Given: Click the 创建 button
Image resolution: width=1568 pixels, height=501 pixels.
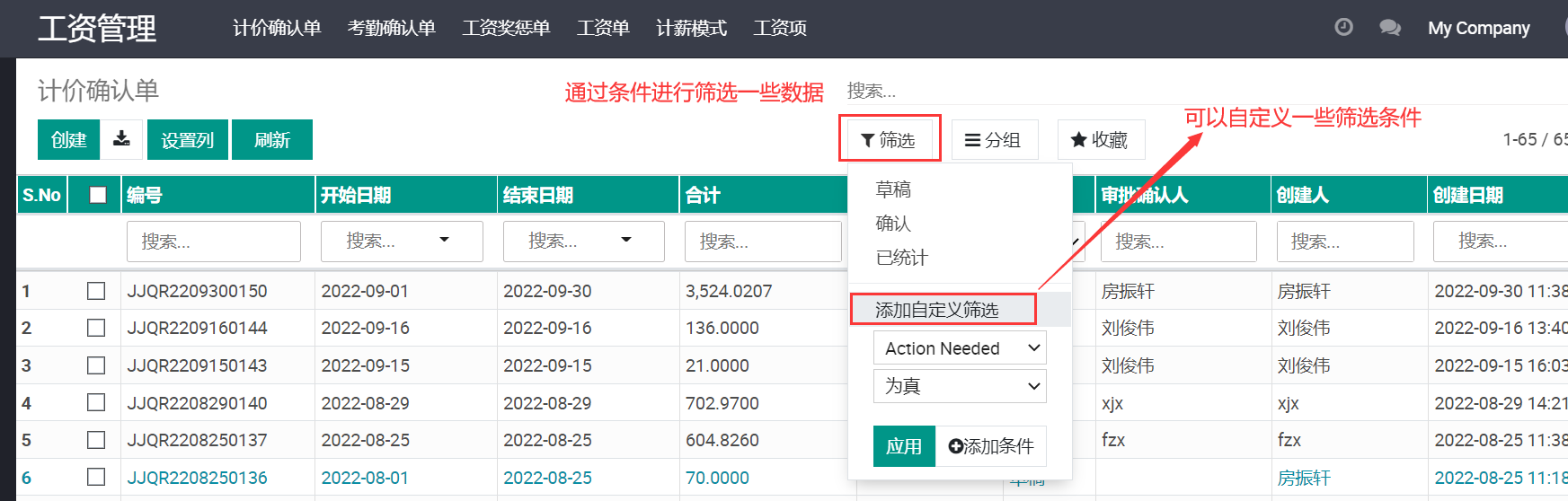Looking at the screenshot, I should pos(68,140).
